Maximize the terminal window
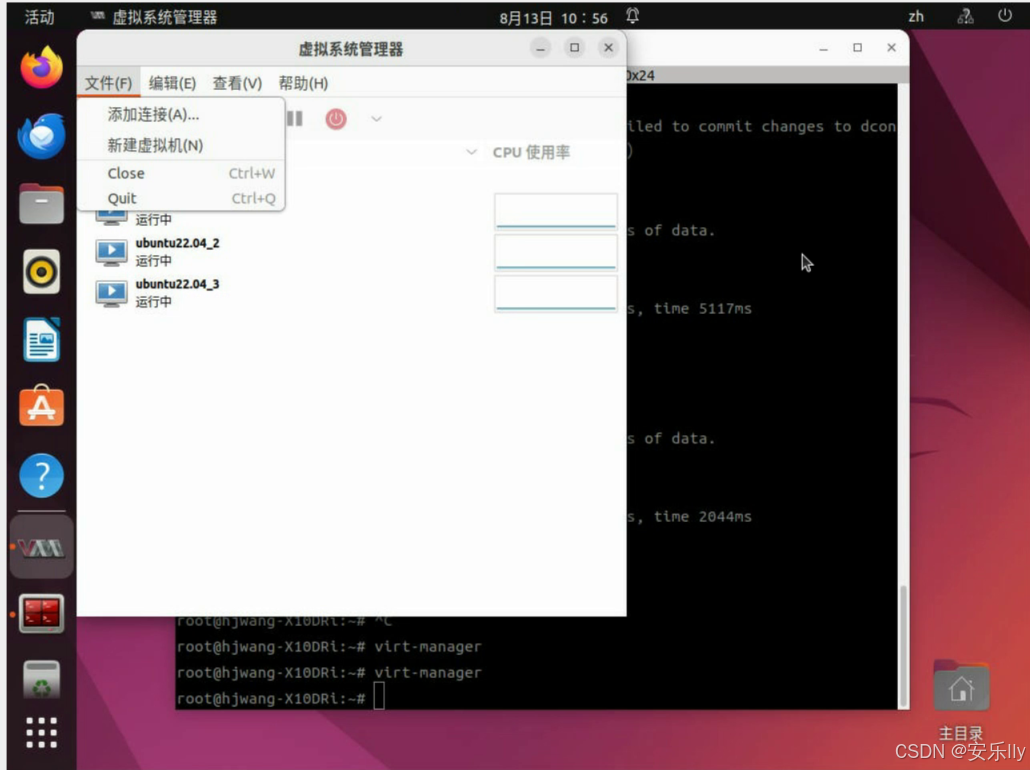1030x770 pixels. click(857, 48)
